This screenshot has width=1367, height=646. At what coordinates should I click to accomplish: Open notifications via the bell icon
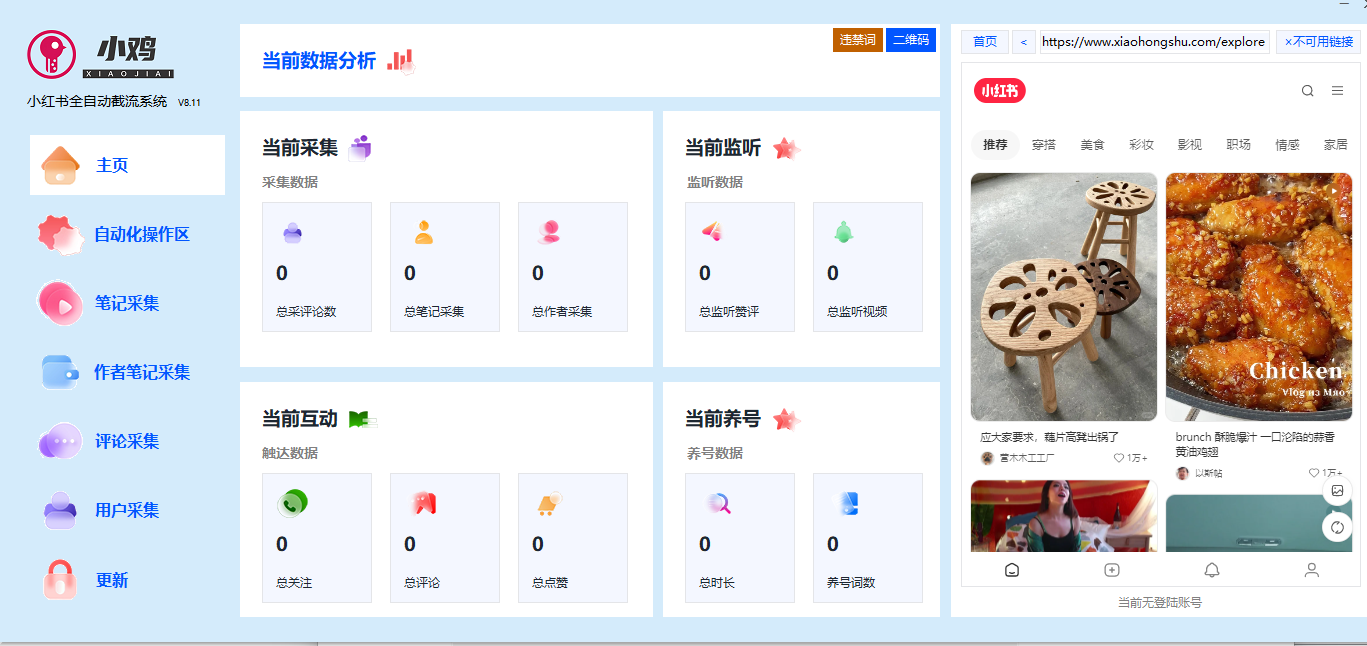[x=1212, y=569]
